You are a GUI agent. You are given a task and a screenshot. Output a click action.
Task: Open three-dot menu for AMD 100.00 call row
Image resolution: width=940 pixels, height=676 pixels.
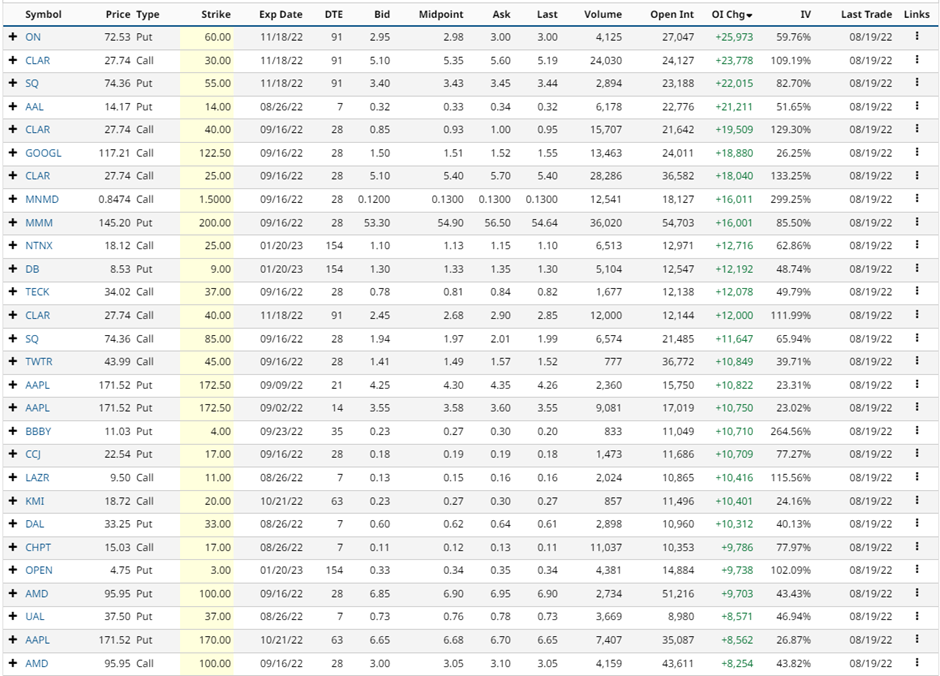pos(917,663)
